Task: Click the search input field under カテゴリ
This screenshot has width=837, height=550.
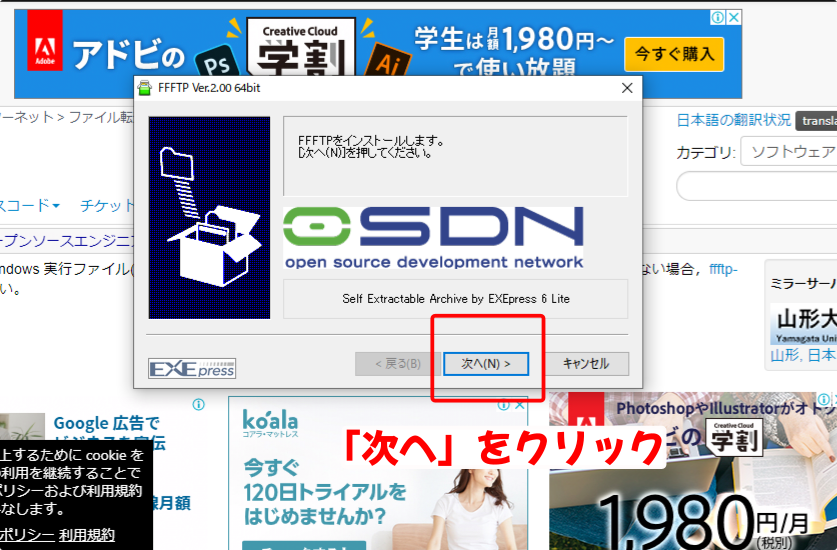Action: coord(757,186)
